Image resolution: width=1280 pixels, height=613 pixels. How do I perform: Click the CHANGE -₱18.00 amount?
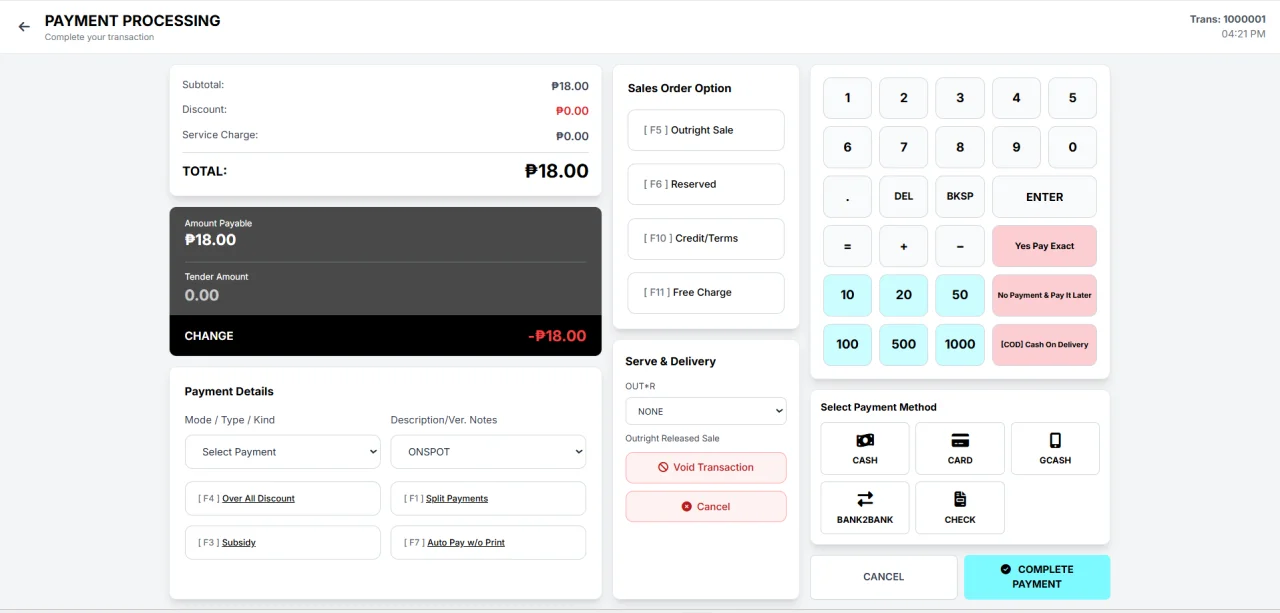coord(557,336)
